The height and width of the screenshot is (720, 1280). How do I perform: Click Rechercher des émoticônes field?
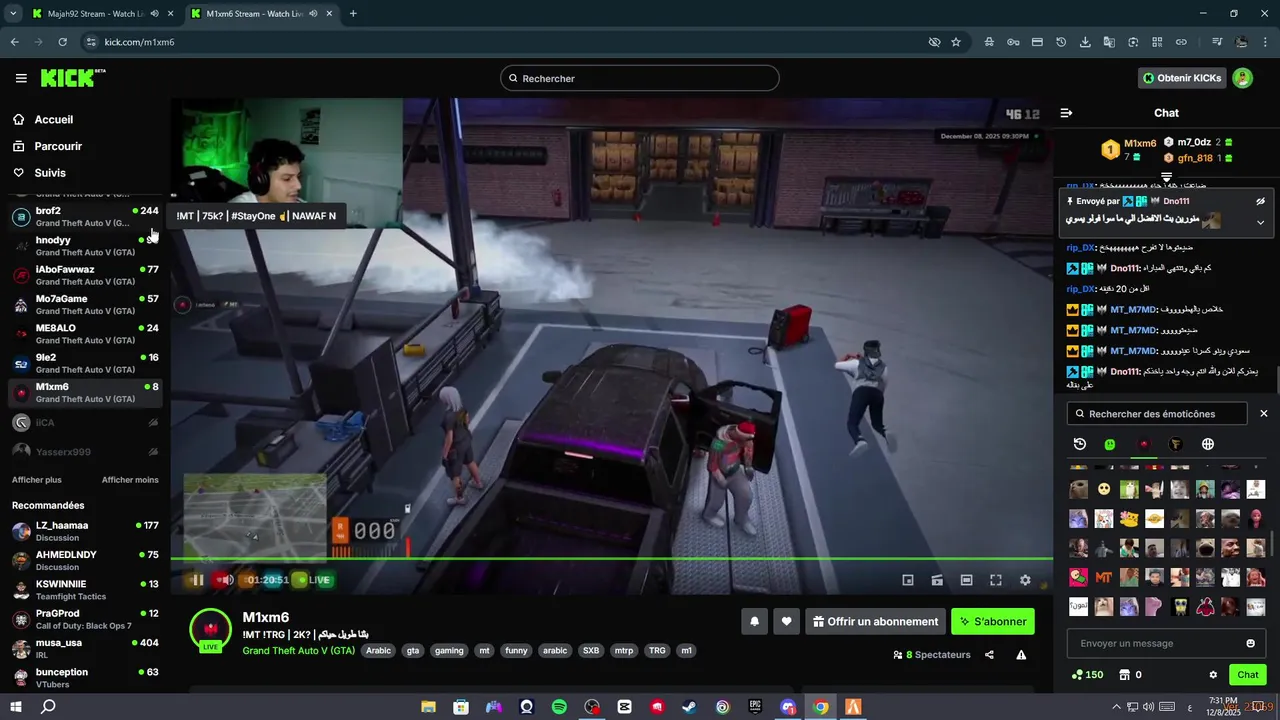[x=1157, y=414]
